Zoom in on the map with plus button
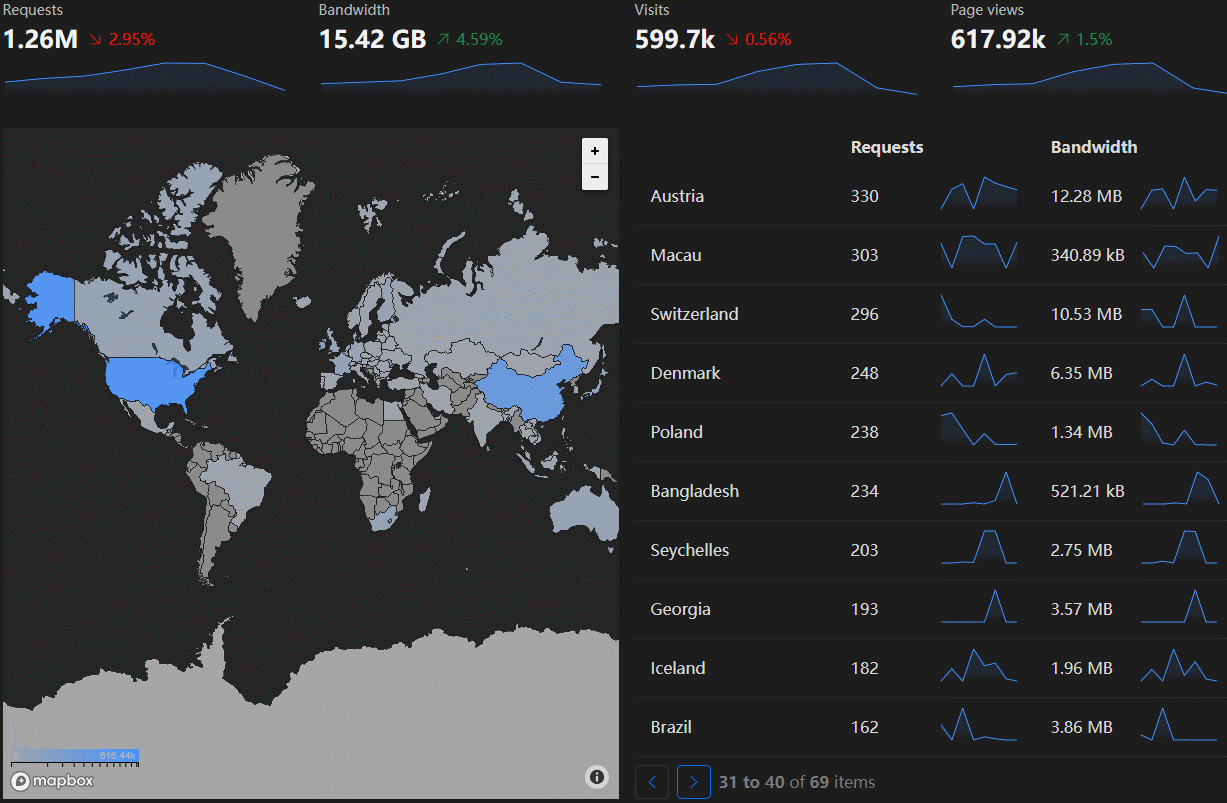This screenshot has width=1227, height=803. (595, 151)
